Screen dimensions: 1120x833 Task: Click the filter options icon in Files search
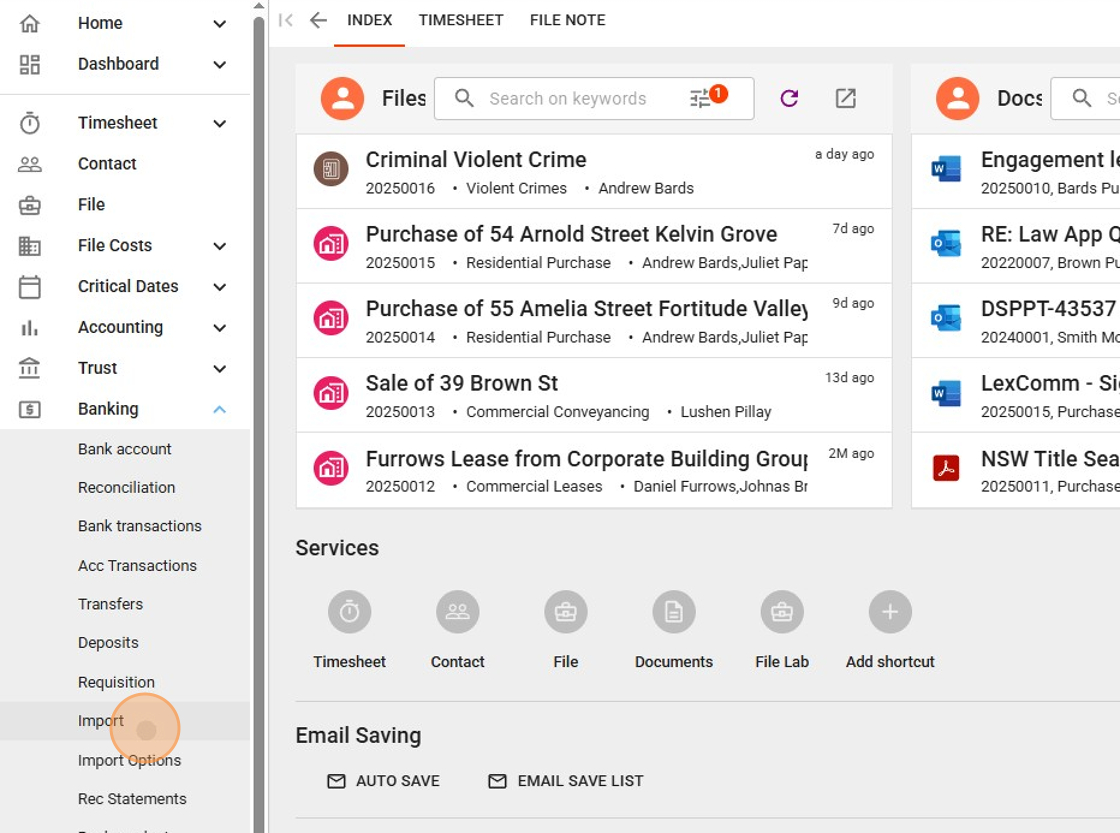[x=702, y=98]
